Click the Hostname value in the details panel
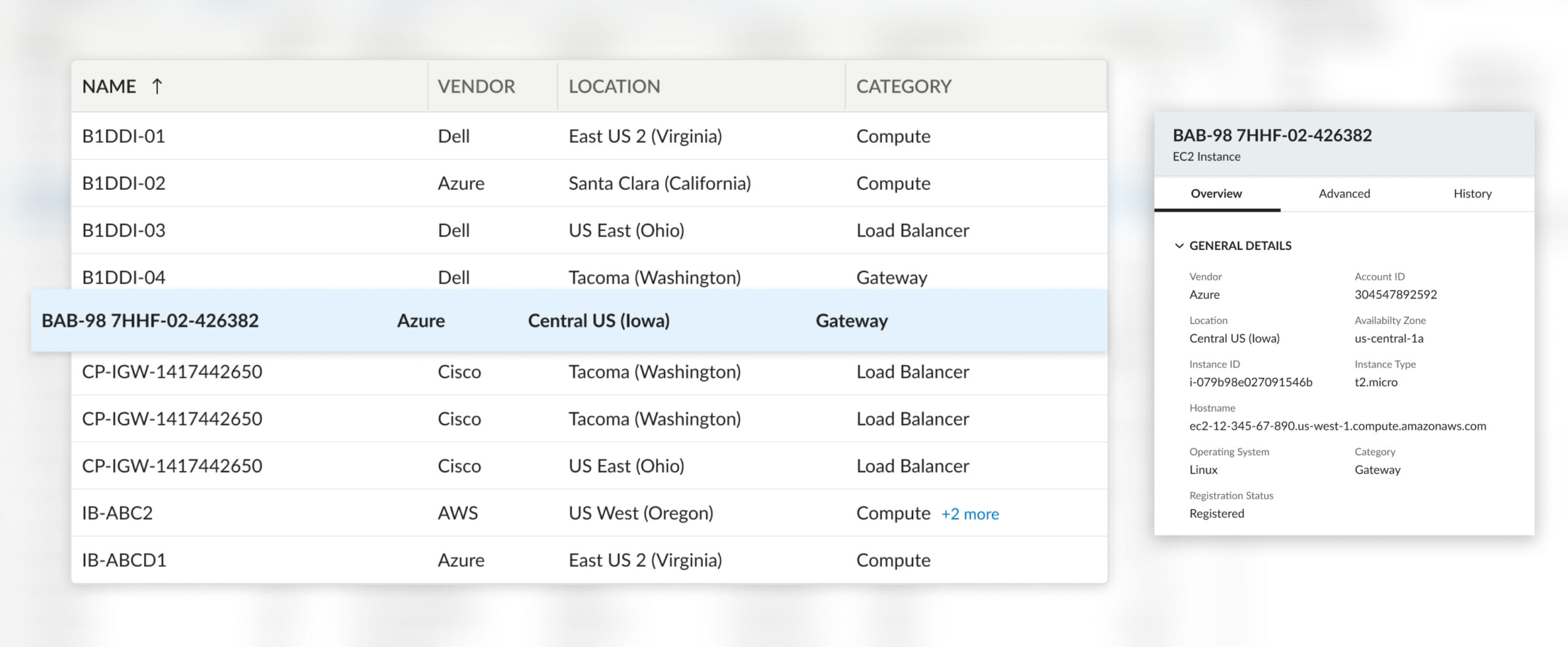Screen dimensions: 1568x647 [x=1337, y=426]
